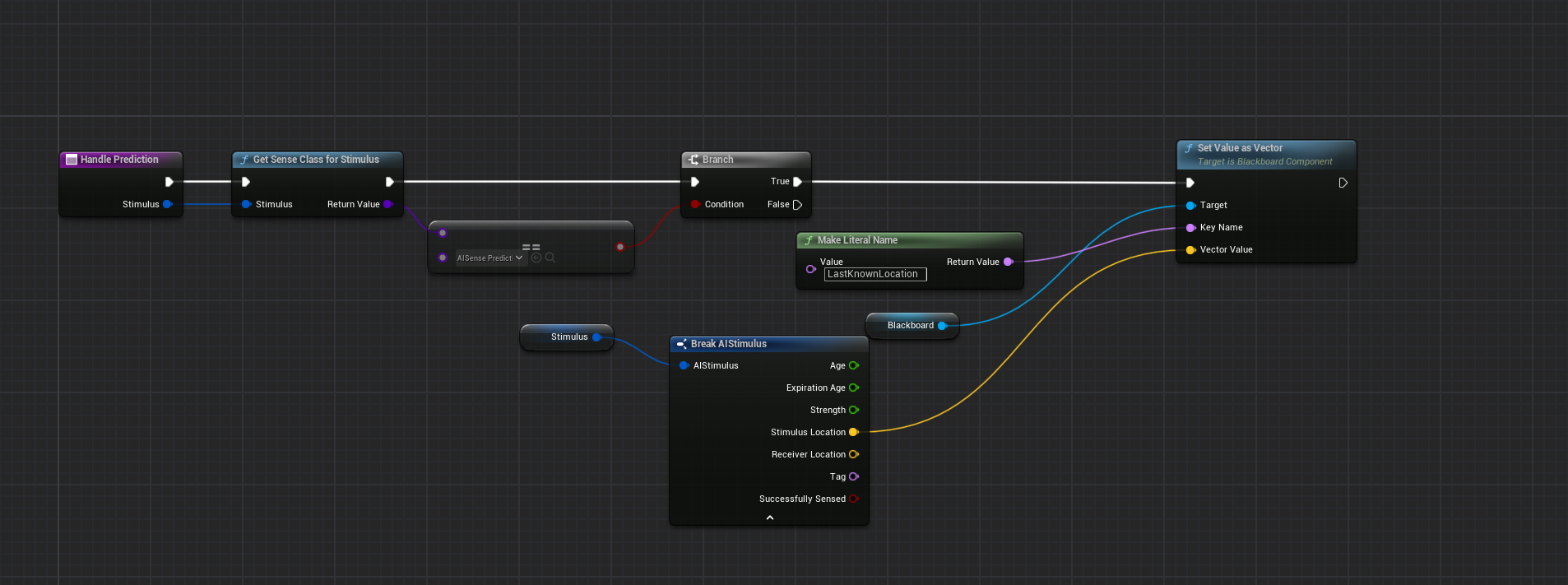Click the LastKnownLocation value text field

(x=874, y=274)
